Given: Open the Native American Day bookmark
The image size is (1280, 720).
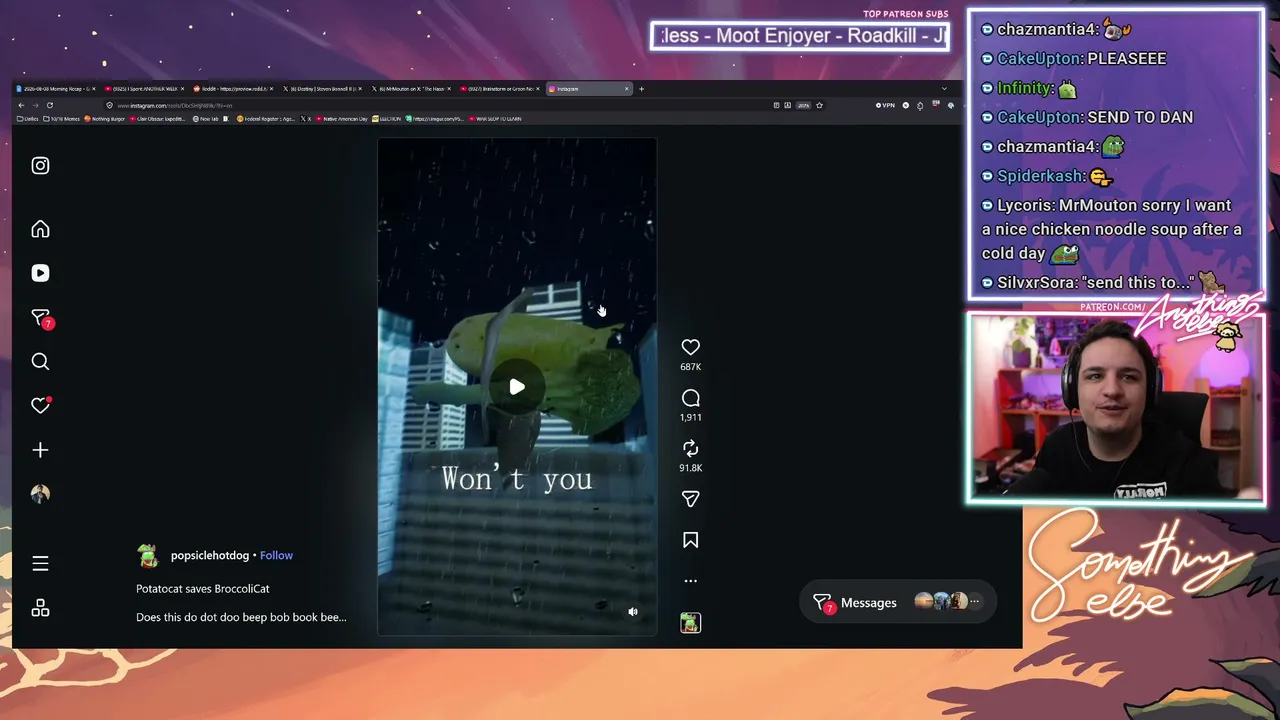Looking at the screenshot, I should click(x=343, y=119).
